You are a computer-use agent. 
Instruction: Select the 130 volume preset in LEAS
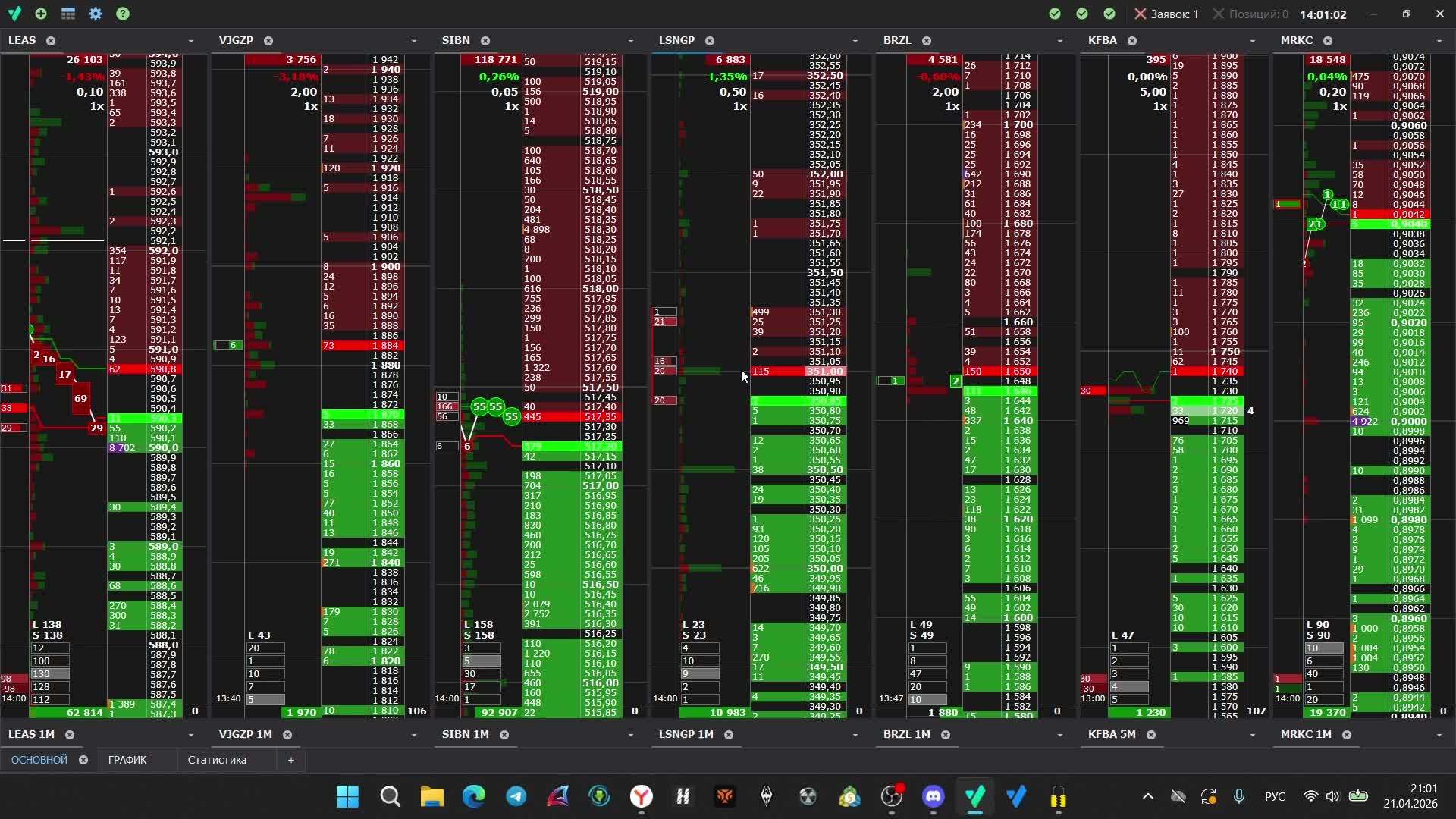[50, 674]
